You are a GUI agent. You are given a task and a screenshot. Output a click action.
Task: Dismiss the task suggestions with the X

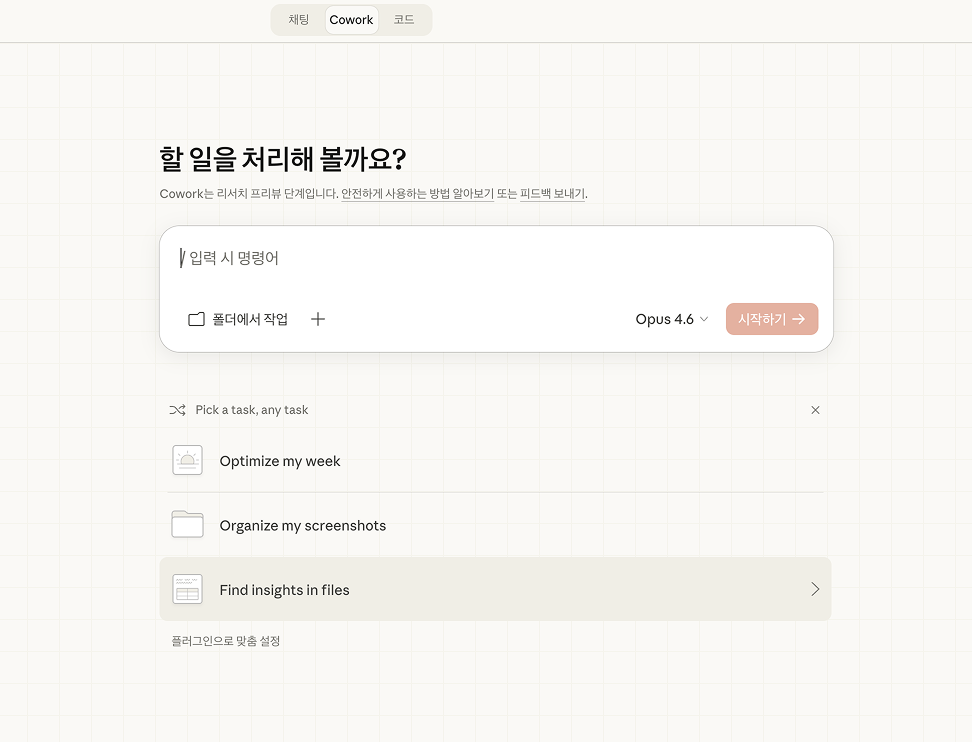[815, 410]
